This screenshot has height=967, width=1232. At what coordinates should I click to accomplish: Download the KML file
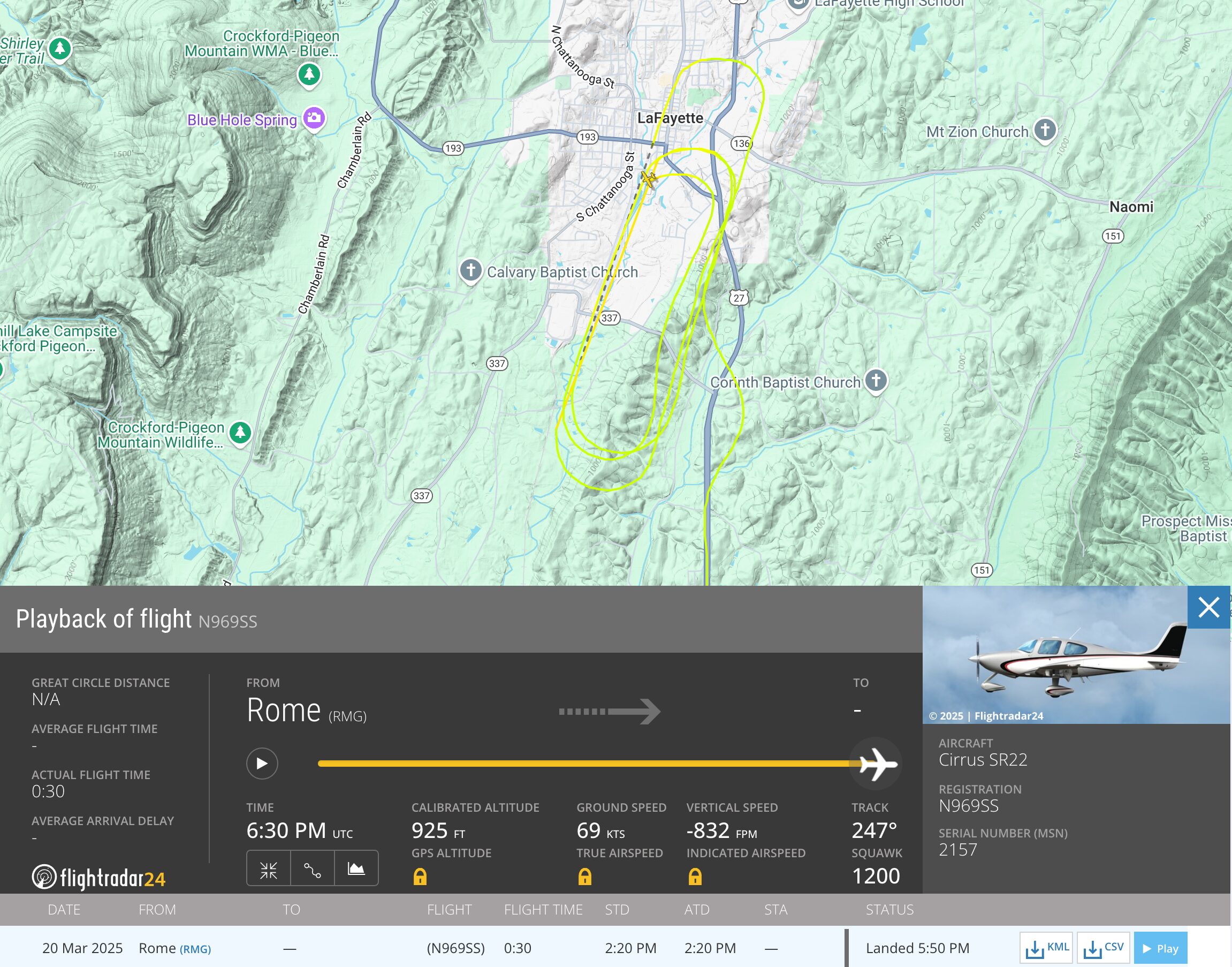pos(1047,948)
